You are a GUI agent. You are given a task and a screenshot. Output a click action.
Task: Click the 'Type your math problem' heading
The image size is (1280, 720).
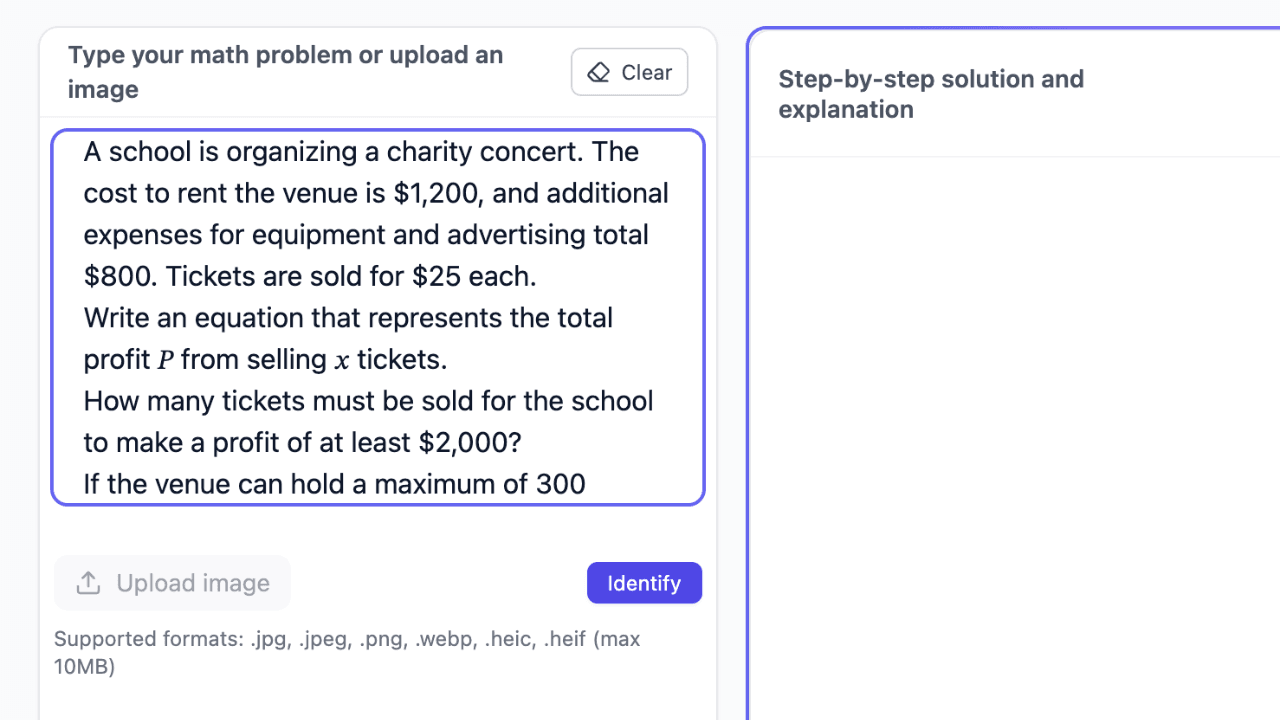285,72
